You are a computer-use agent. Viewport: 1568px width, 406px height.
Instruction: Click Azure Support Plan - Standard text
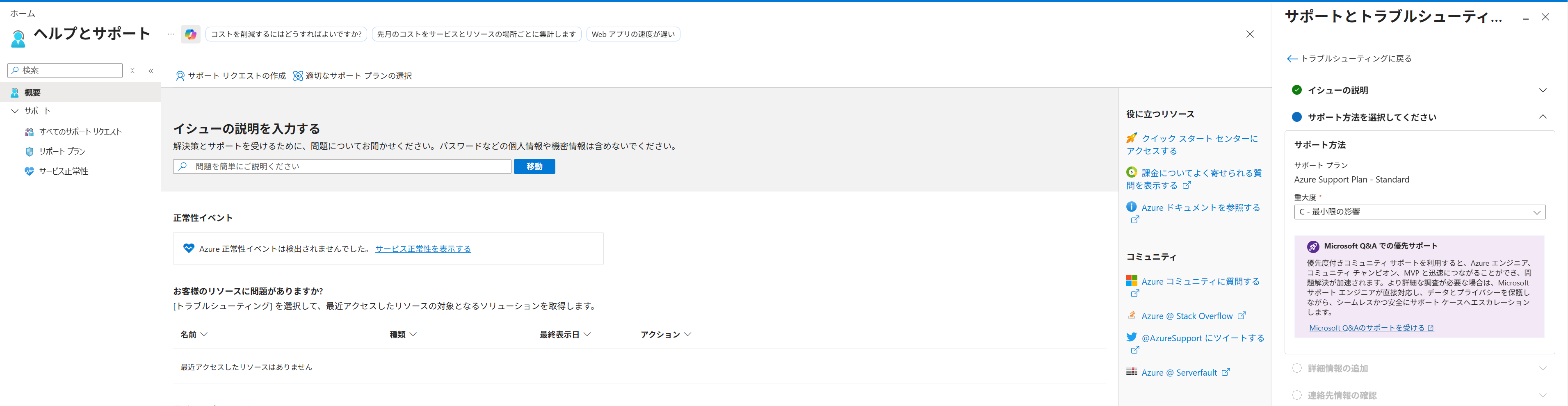(x=1351, y=180)
